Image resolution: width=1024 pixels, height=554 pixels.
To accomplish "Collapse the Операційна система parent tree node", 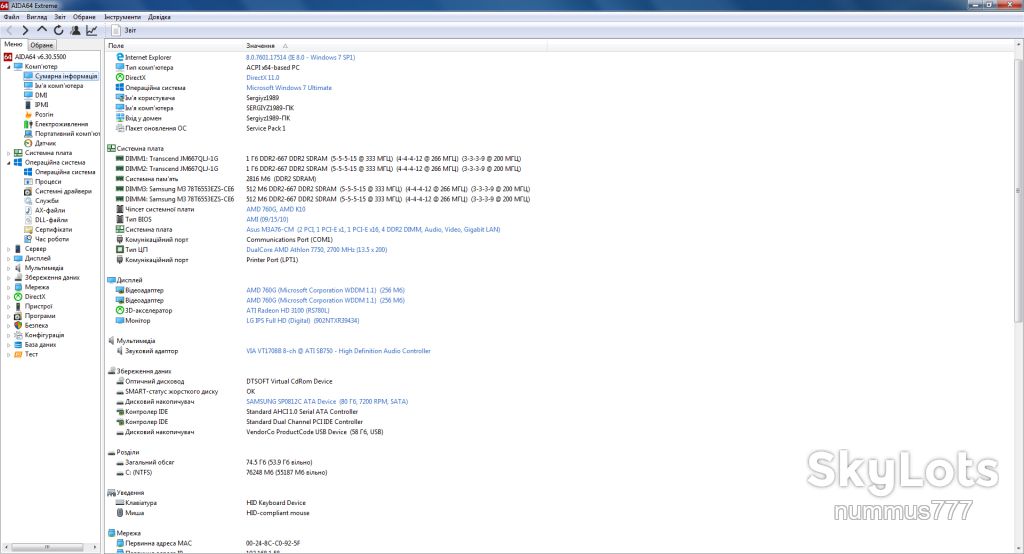I will (x=8, y=163).
